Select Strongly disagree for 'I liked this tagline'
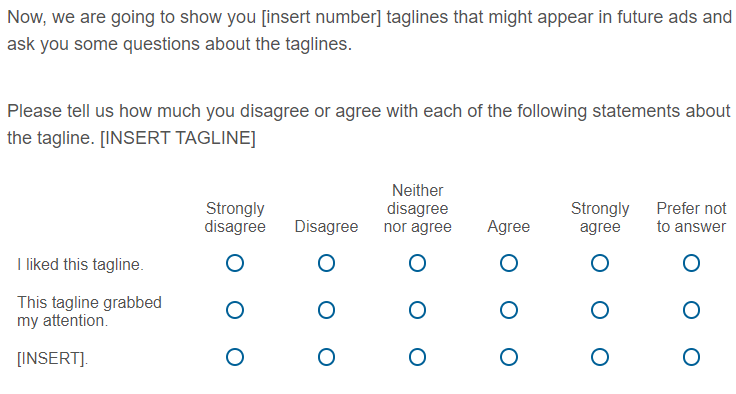 (x=235, y=263)
